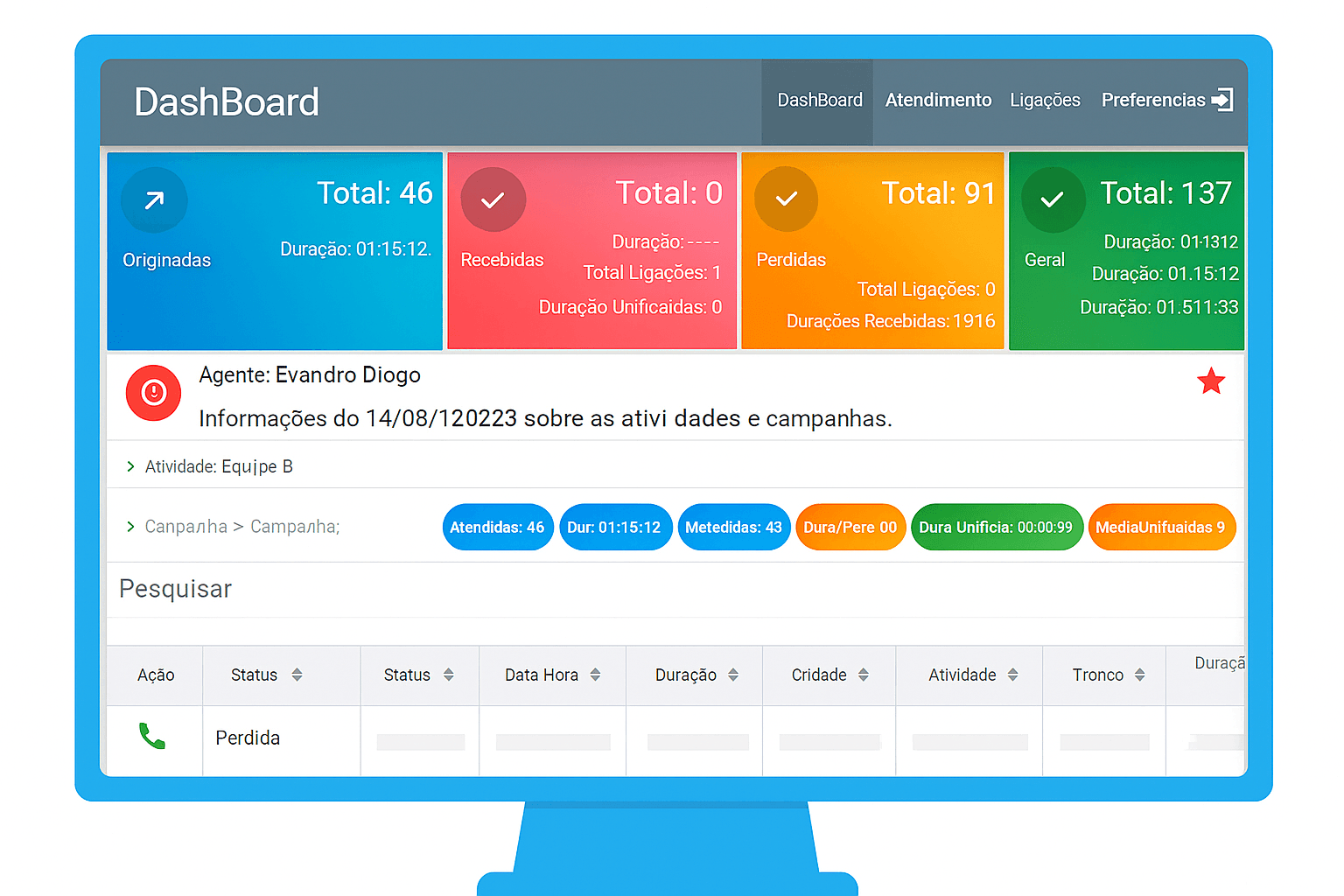1344x896 pixels.
Task: Click the Dura Unificia green badge
Action: (996, 528)
